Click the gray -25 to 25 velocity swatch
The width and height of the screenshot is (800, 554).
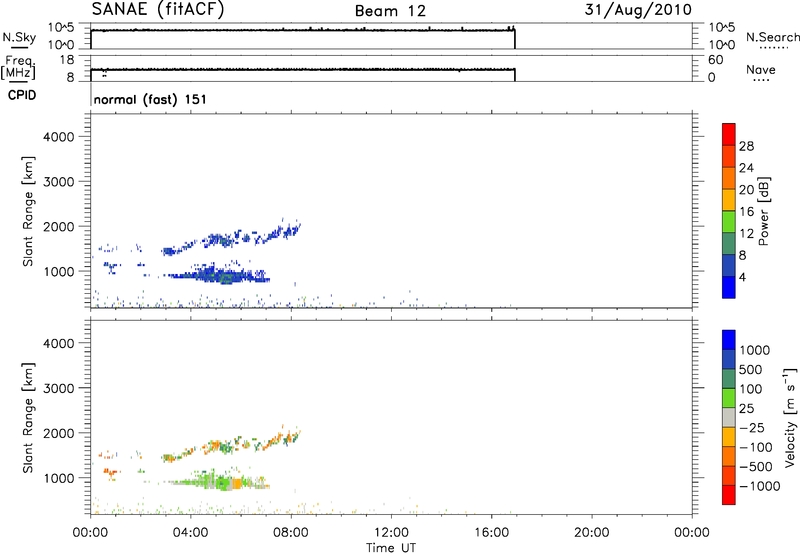729,417
